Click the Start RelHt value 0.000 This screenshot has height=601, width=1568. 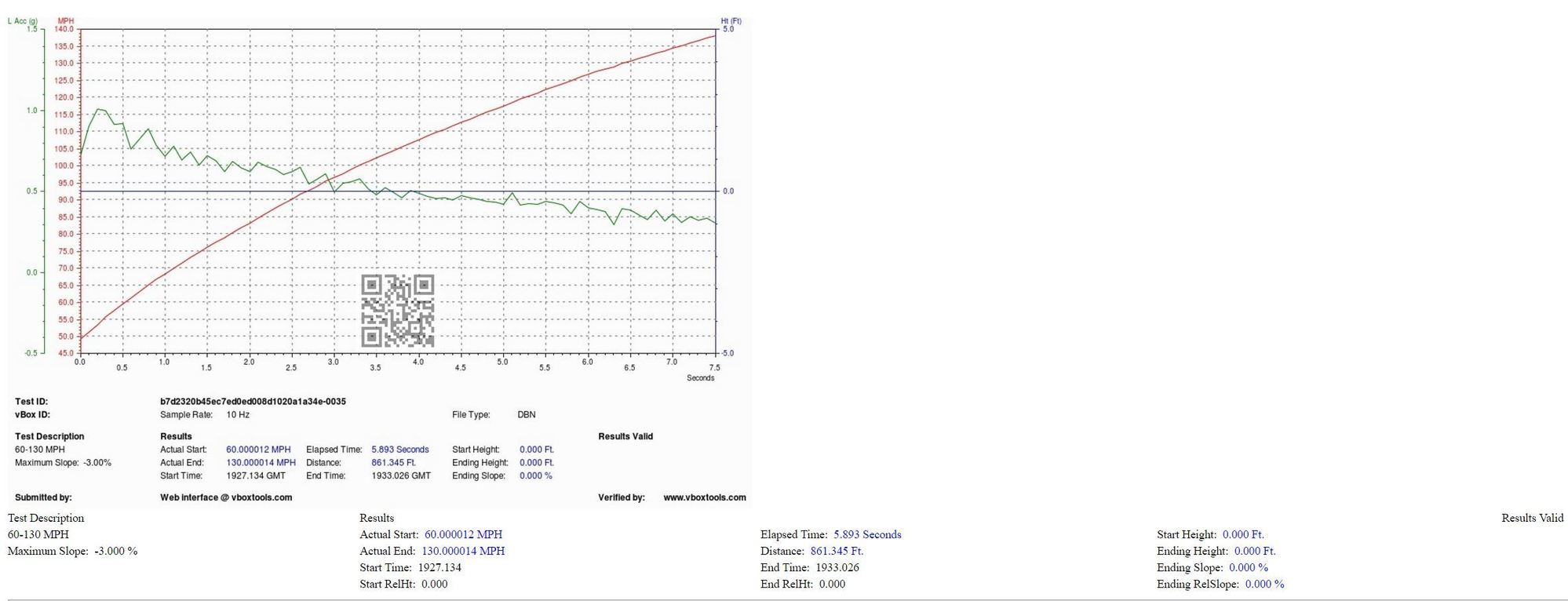434,584
